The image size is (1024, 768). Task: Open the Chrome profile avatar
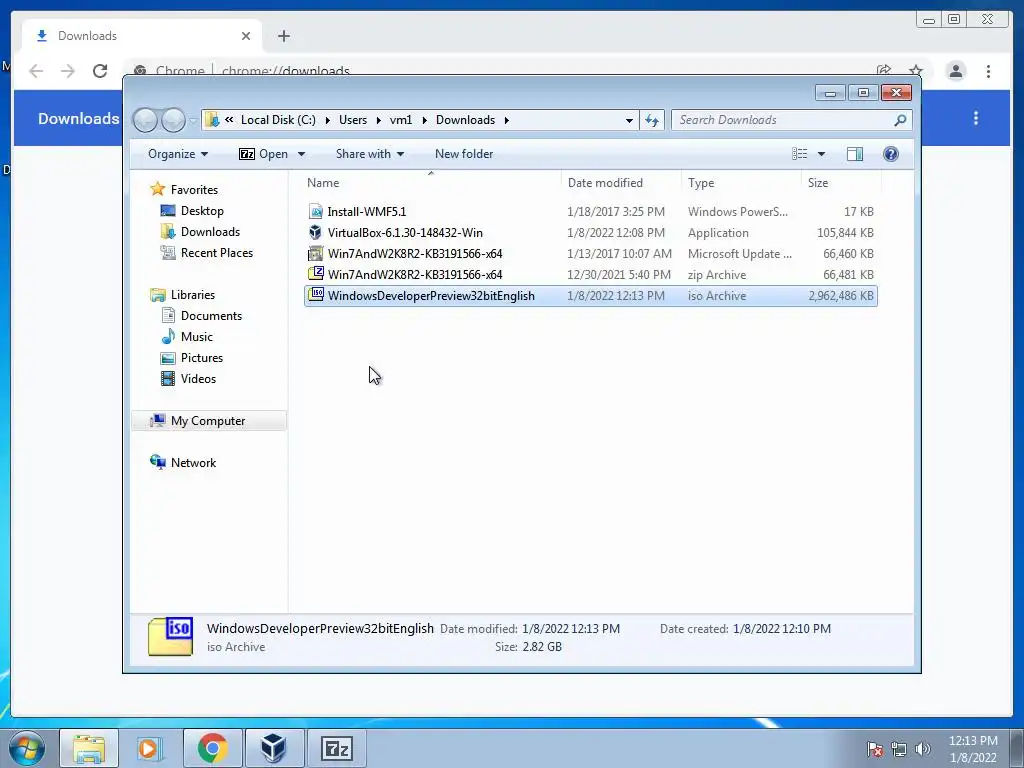(x=955, y=71)
